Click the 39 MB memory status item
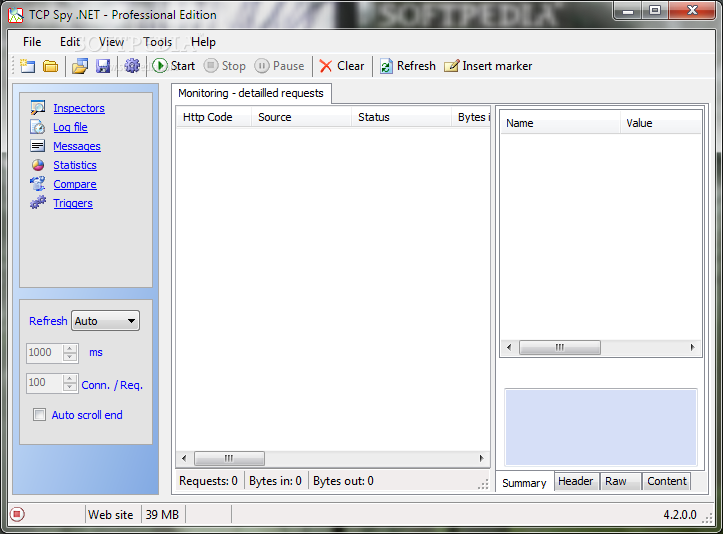Screen dimensions: 723x534 point(162,515)
